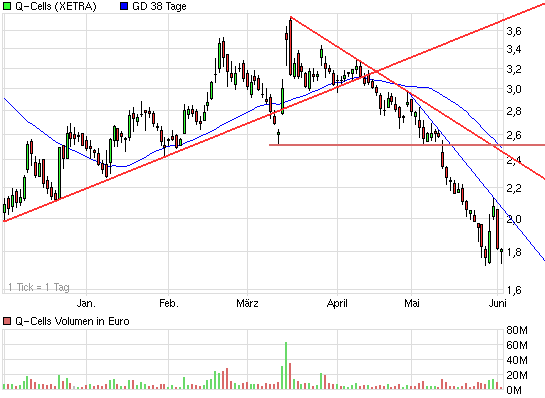Click the 3,6 price axis value
The width and height of the screenshot is (545, 398).
pyautogui.click(x=514, y=32)
